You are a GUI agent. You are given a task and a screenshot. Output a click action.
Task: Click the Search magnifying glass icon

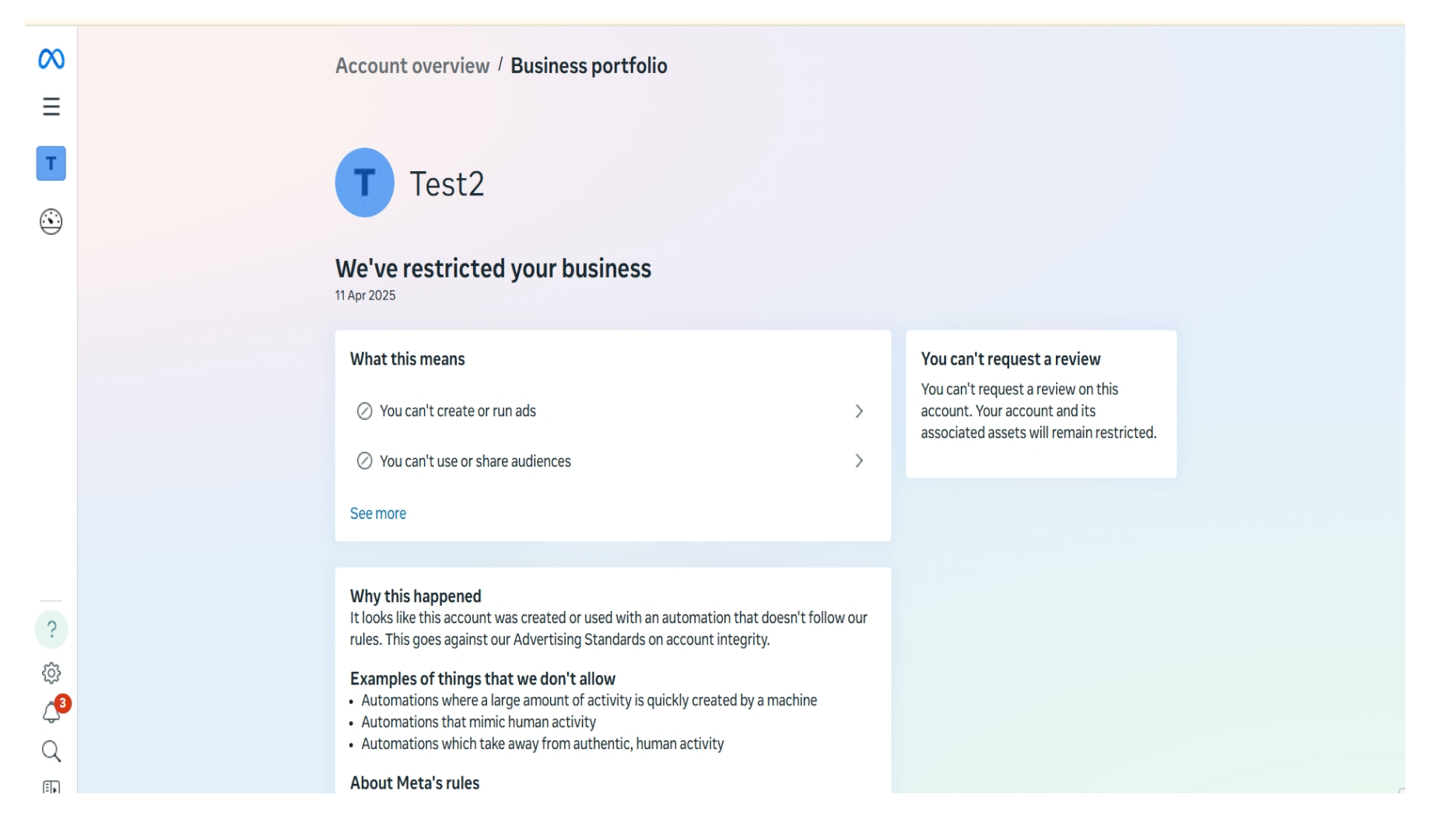click(x=49, y=754)
